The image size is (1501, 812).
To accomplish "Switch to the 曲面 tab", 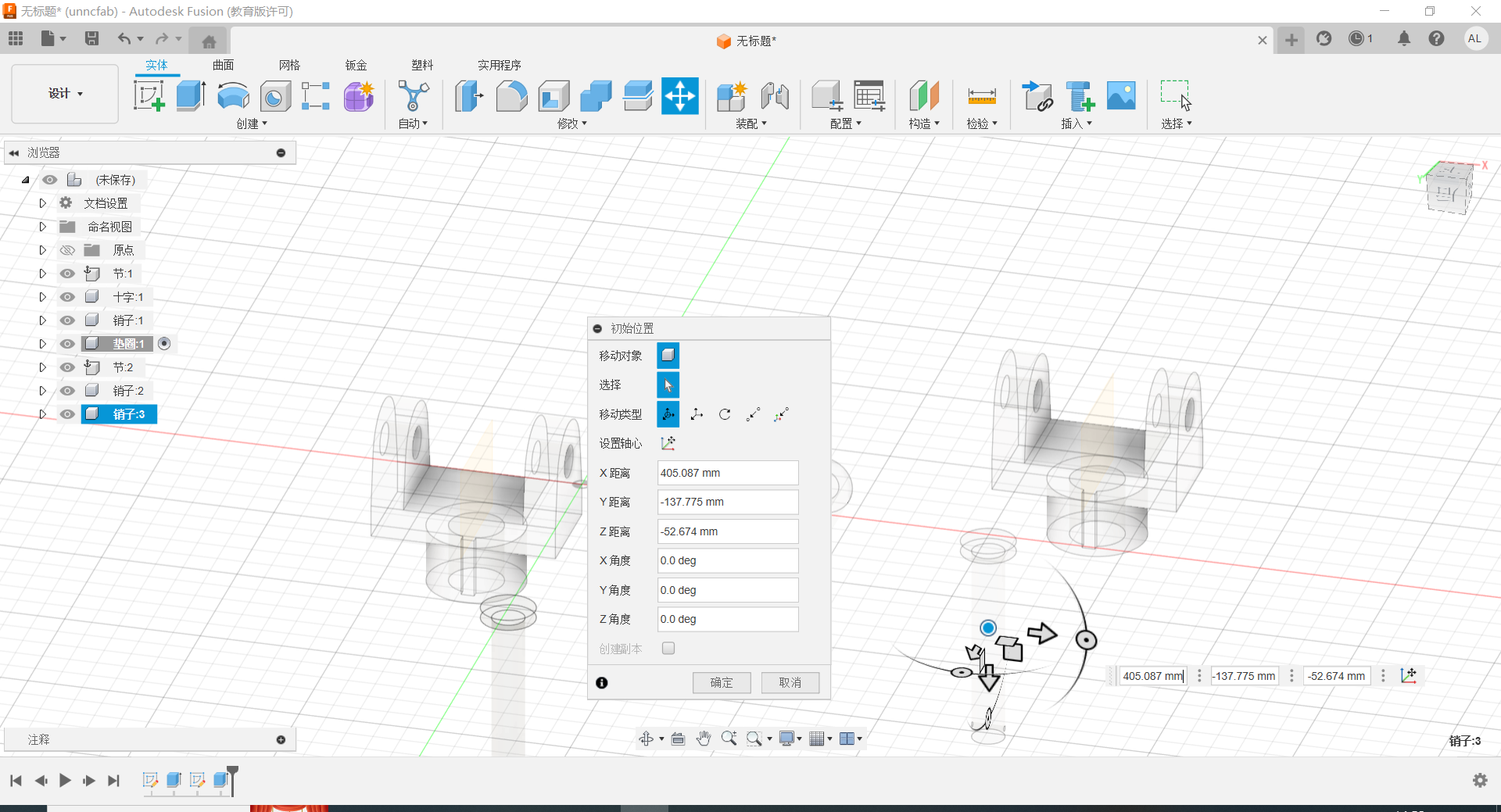I will [x=223, y=65].
